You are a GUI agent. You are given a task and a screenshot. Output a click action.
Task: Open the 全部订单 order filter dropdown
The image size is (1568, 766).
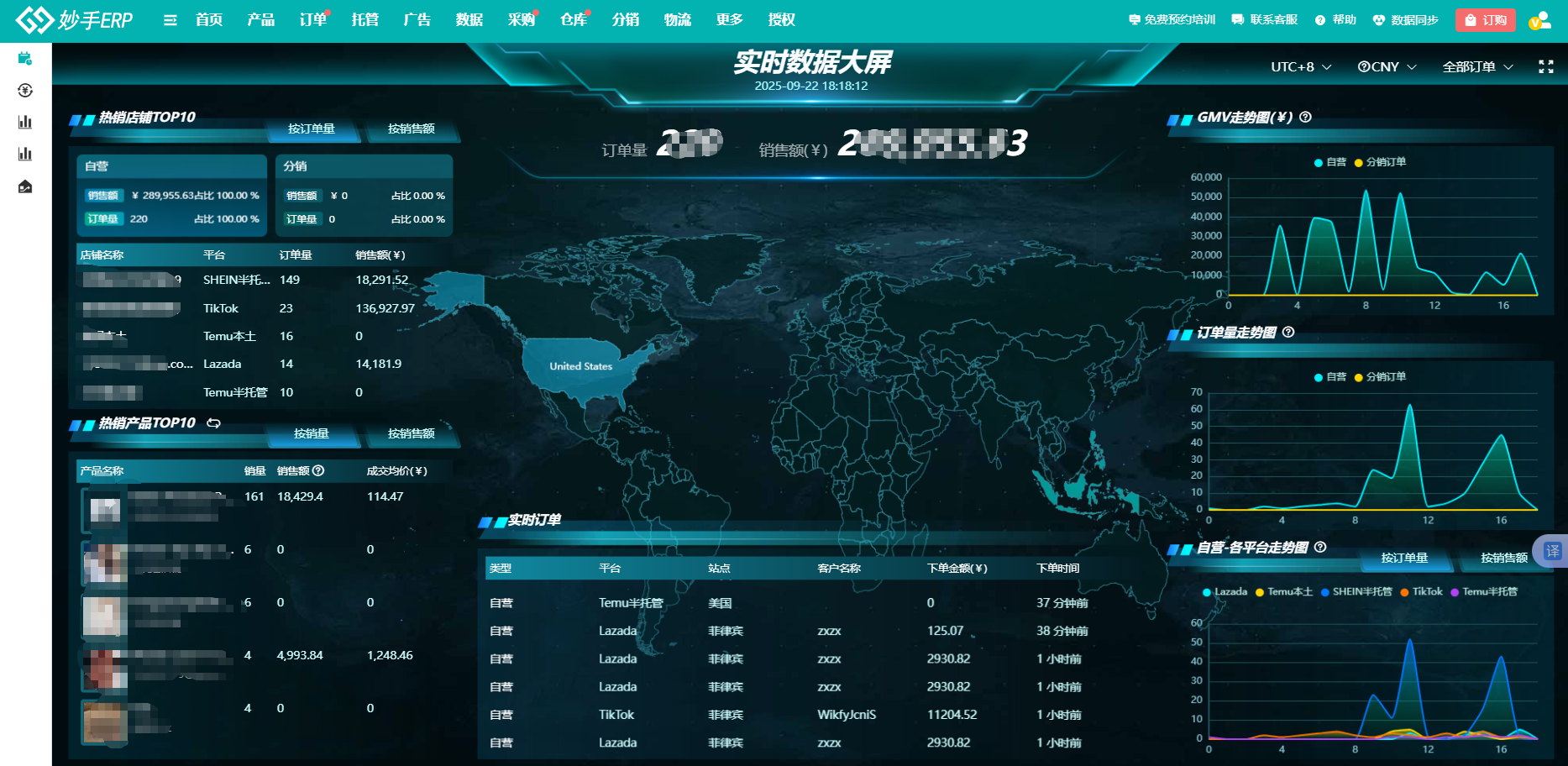1478,66
